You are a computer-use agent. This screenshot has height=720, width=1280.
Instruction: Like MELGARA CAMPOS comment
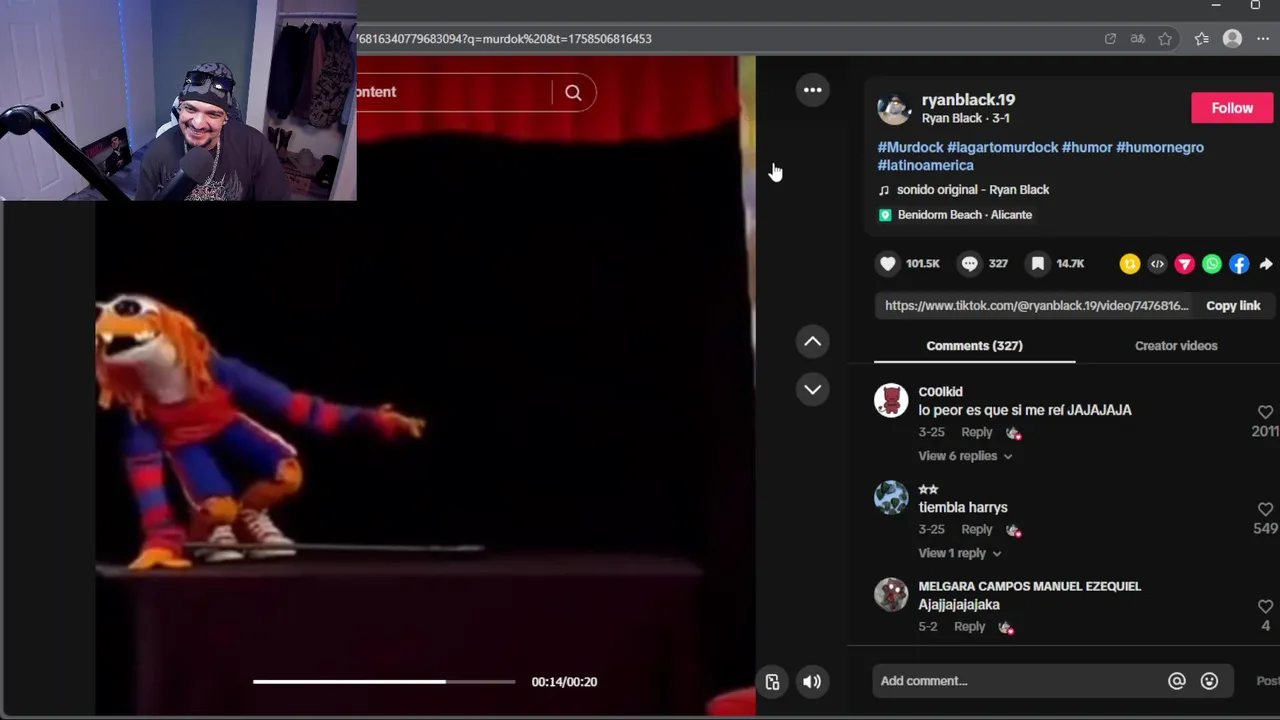point(1265,606)
